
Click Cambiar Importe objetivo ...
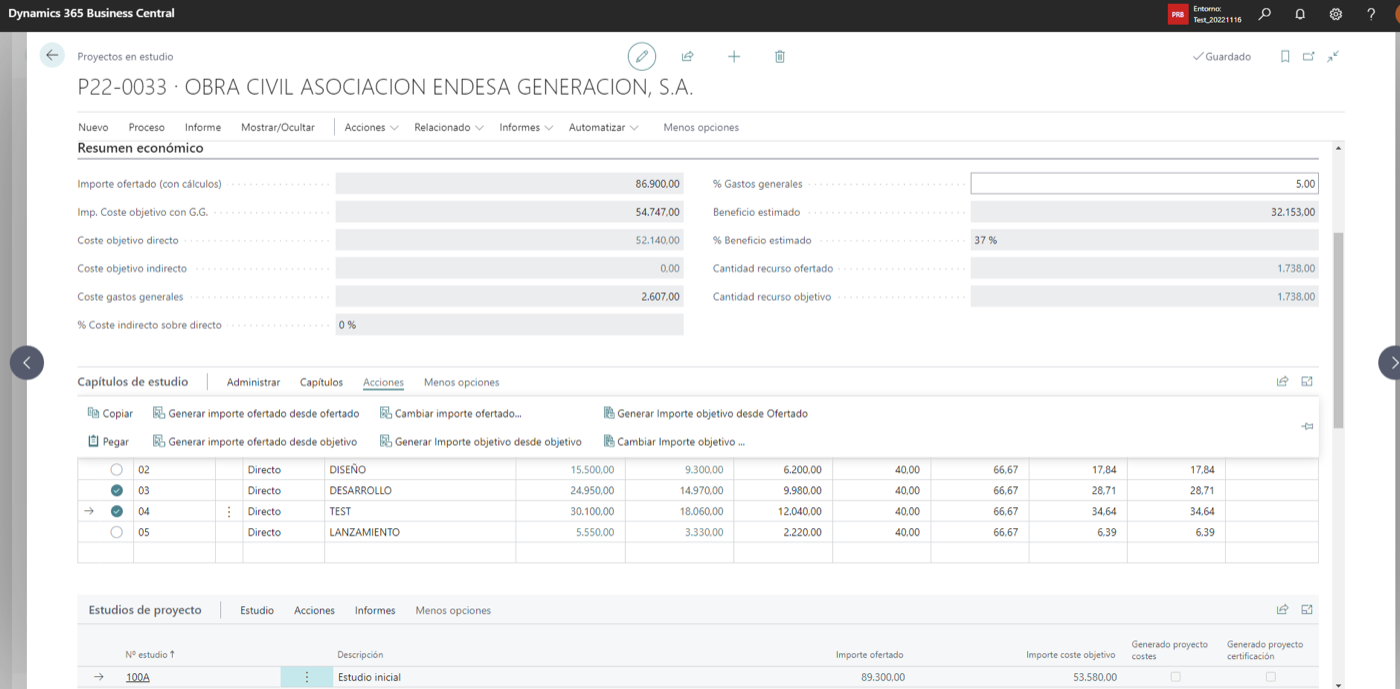674,441
